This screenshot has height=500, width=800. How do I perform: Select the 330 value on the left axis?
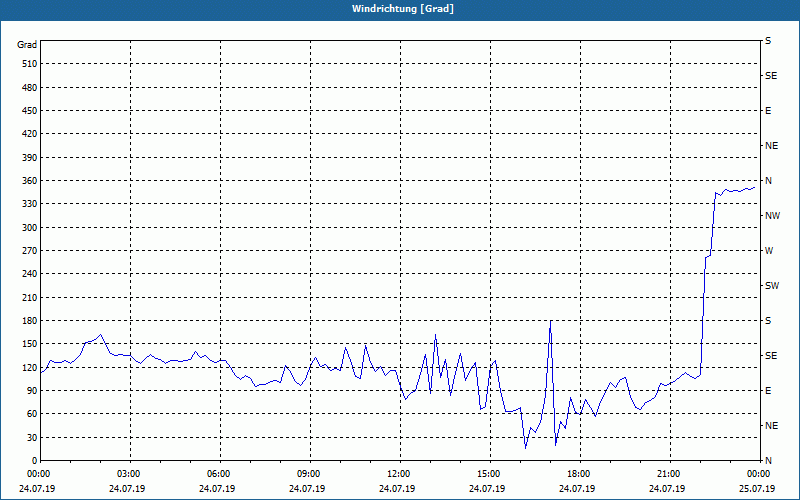pos(30,204)
